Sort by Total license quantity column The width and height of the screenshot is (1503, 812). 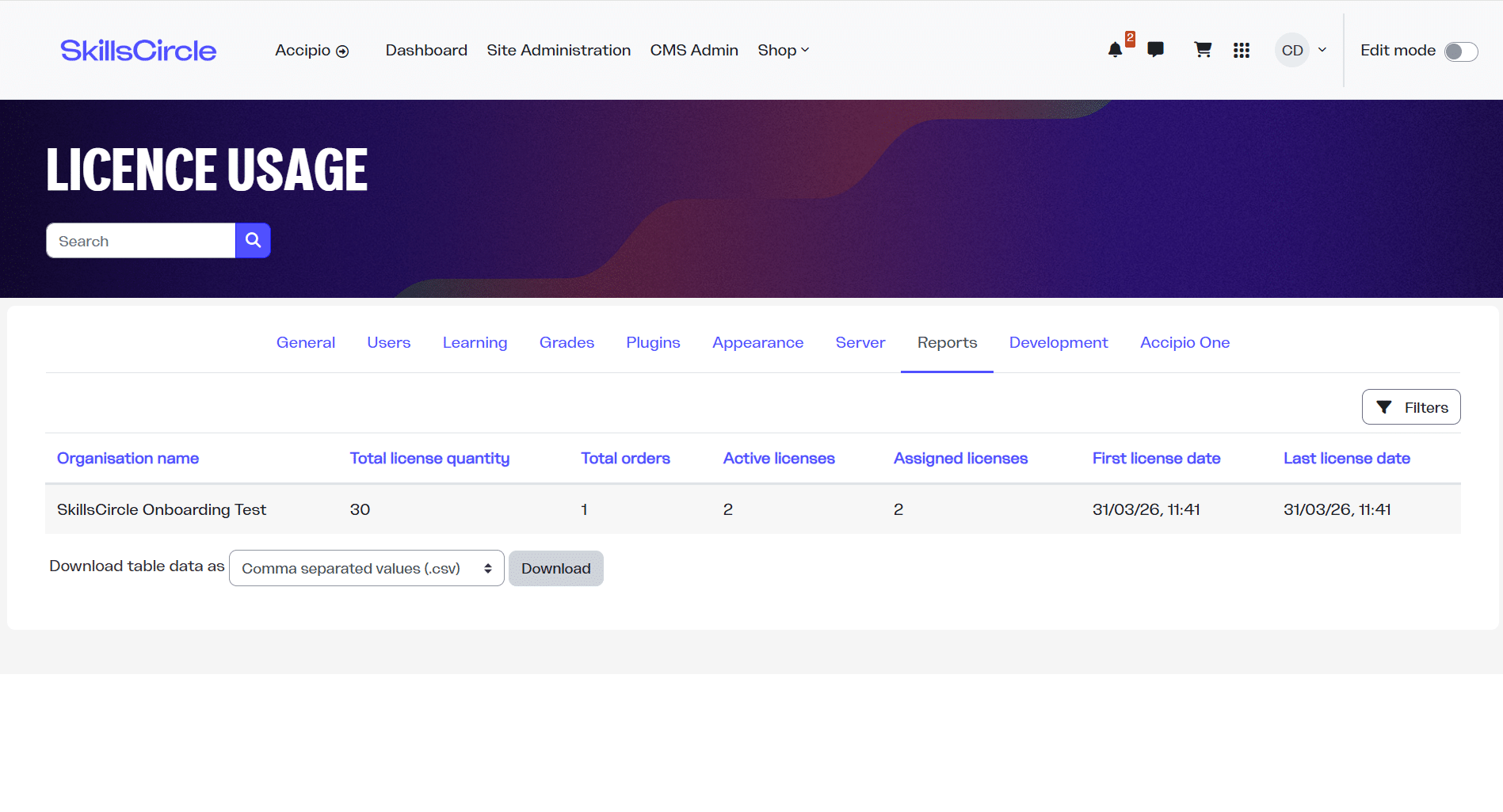pyautogui.click(x=429, y=458)
